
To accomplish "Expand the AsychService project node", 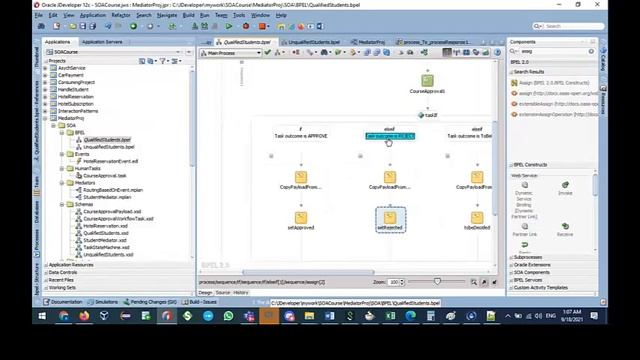I will coord(45,68).
